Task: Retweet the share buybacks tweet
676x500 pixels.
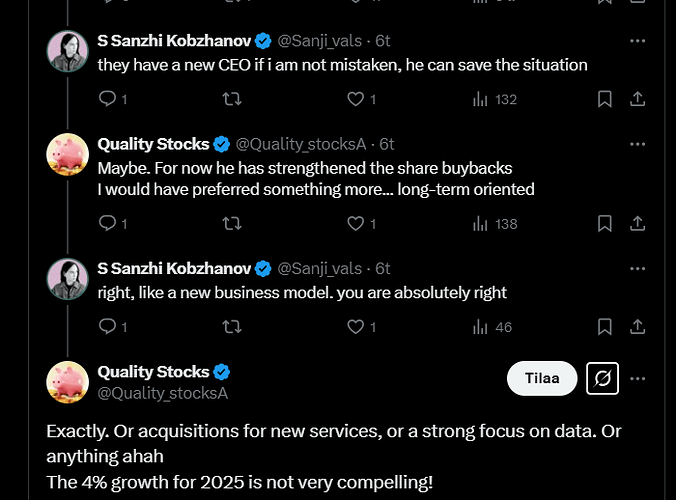Action: pyautogui.click(x=232, y=224)
